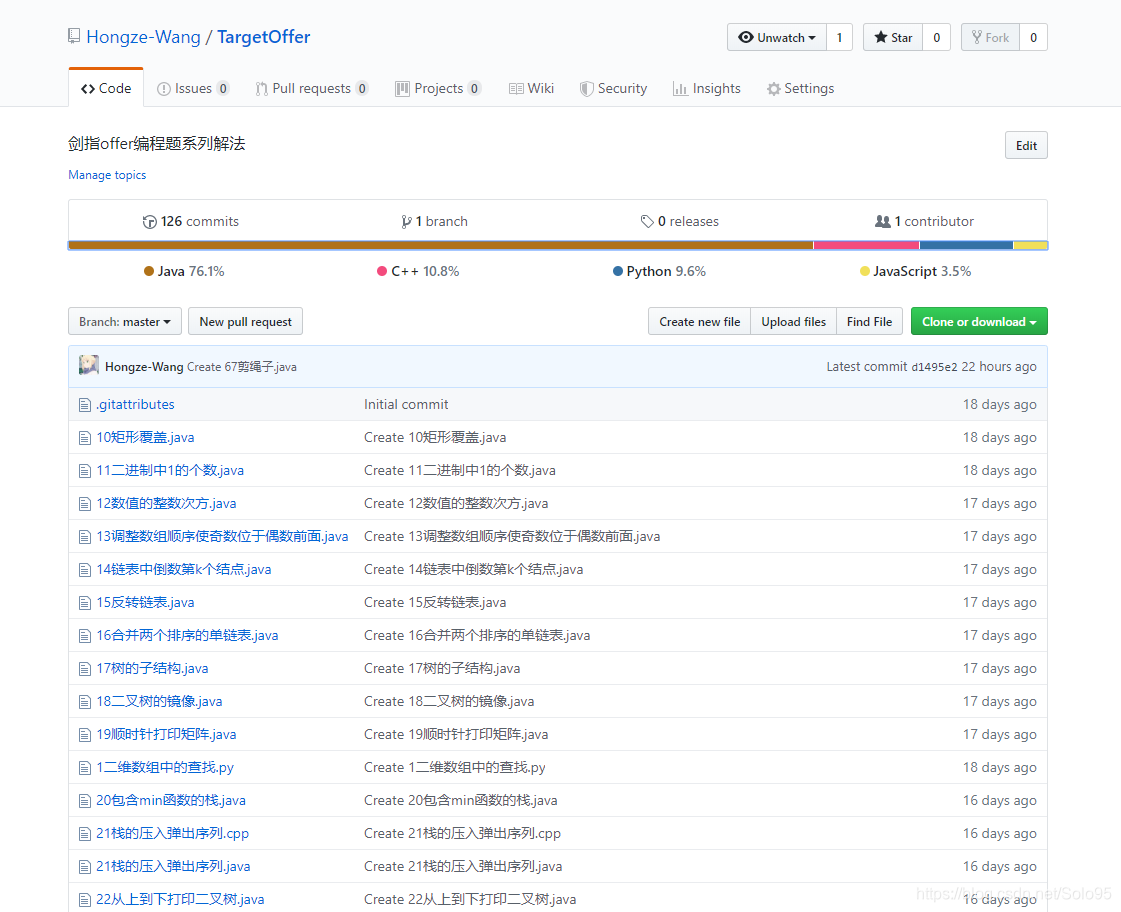Viewport: 1121px width, 912px height.
Task: Open the Projects tab
Action: [x=438, y=88]
